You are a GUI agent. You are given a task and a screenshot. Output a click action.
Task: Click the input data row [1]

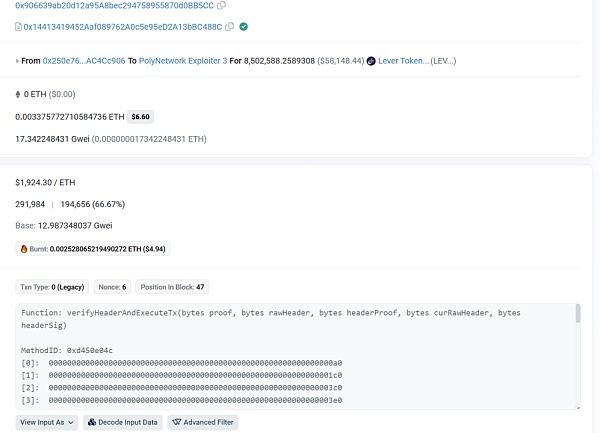point(182,375)
